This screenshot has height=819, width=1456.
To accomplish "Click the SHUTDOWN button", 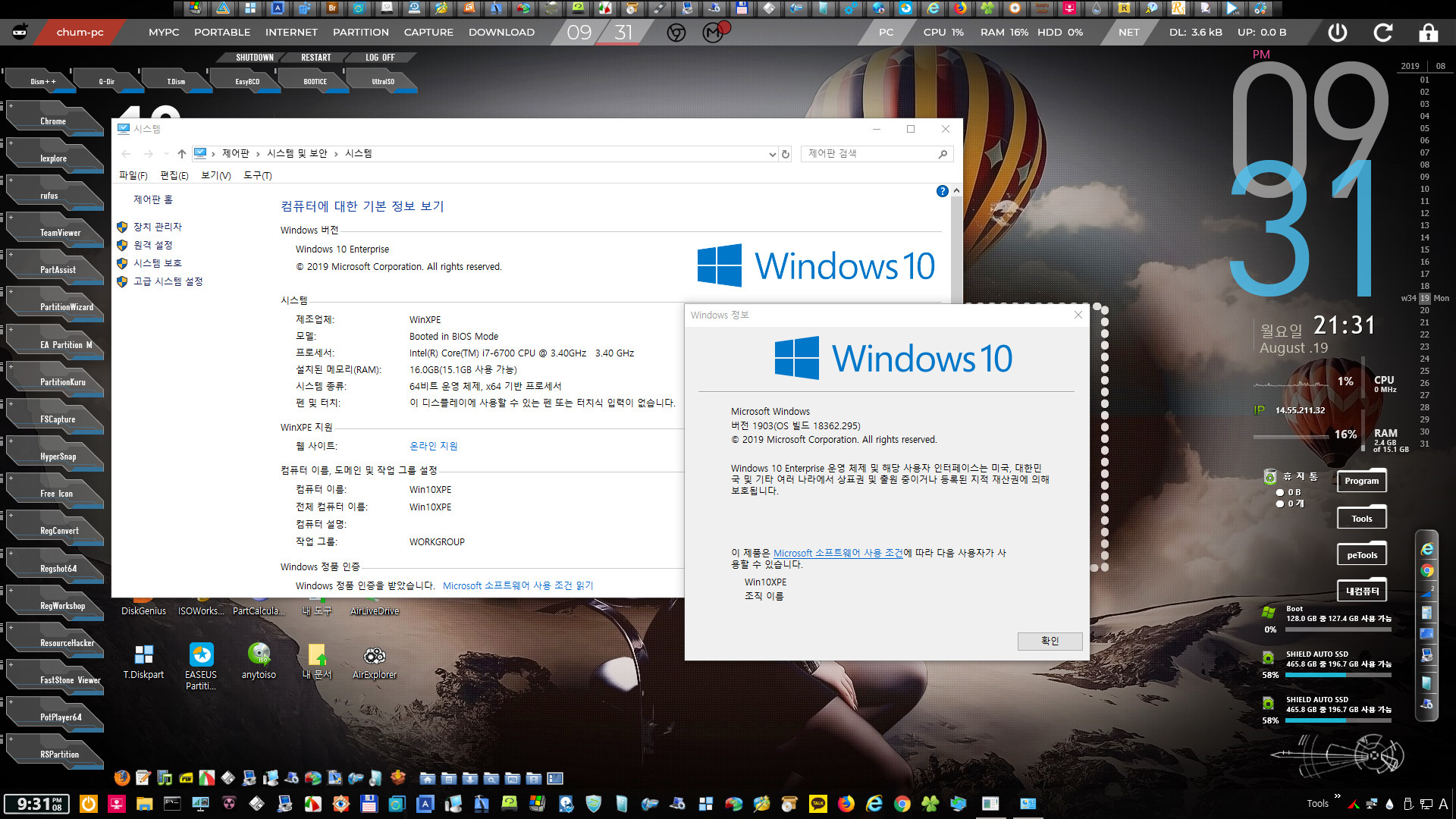I will pos(254,58).
